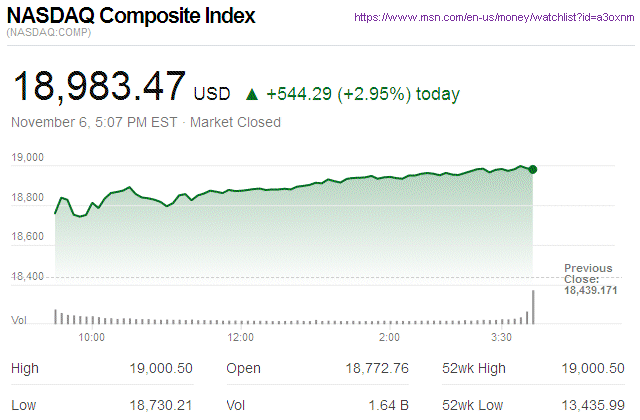
Task: Click the green dot at chart line end
Action: tap(534, 169)
